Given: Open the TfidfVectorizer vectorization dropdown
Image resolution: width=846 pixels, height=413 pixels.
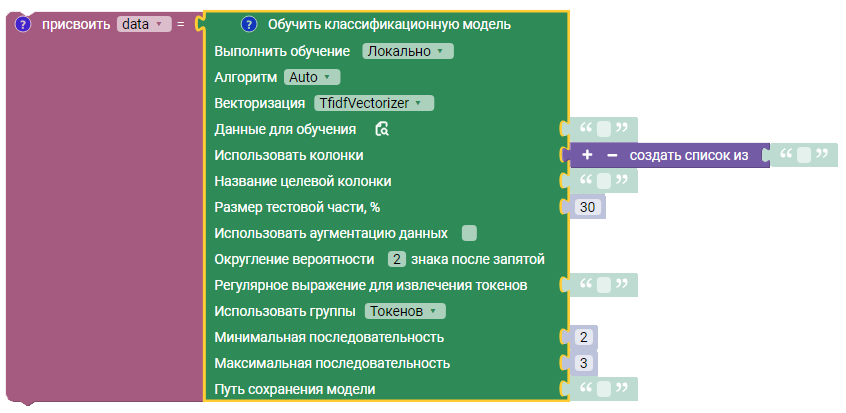Looking at the screenshot, I should point(374,103).
